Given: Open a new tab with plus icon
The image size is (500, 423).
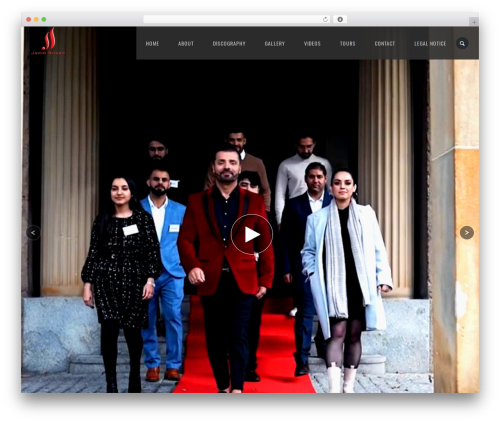Looking at the screenshot, I should point(474,22).
